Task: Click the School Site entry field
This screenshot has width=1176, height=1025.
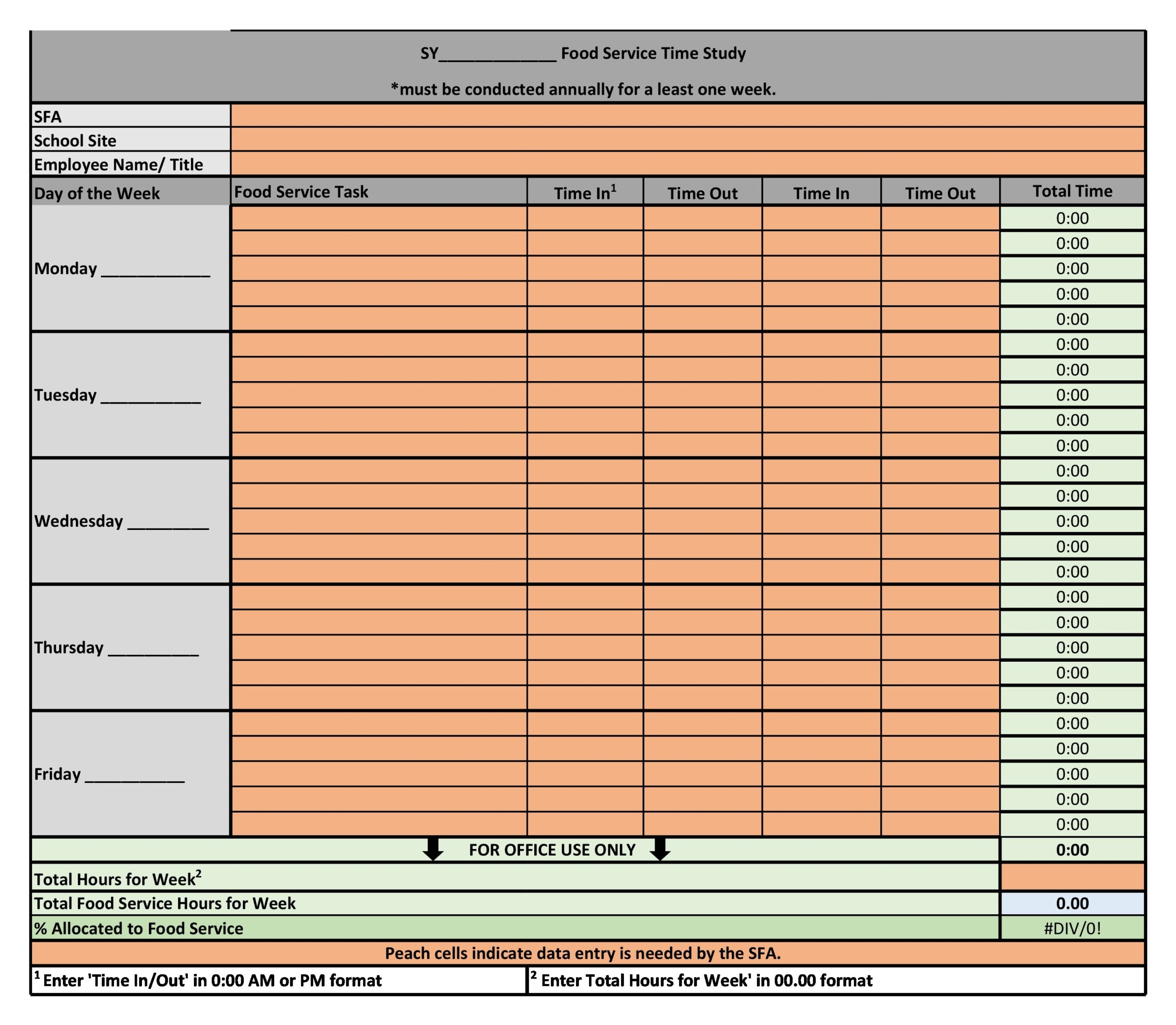Action: (x=687, y=140)
